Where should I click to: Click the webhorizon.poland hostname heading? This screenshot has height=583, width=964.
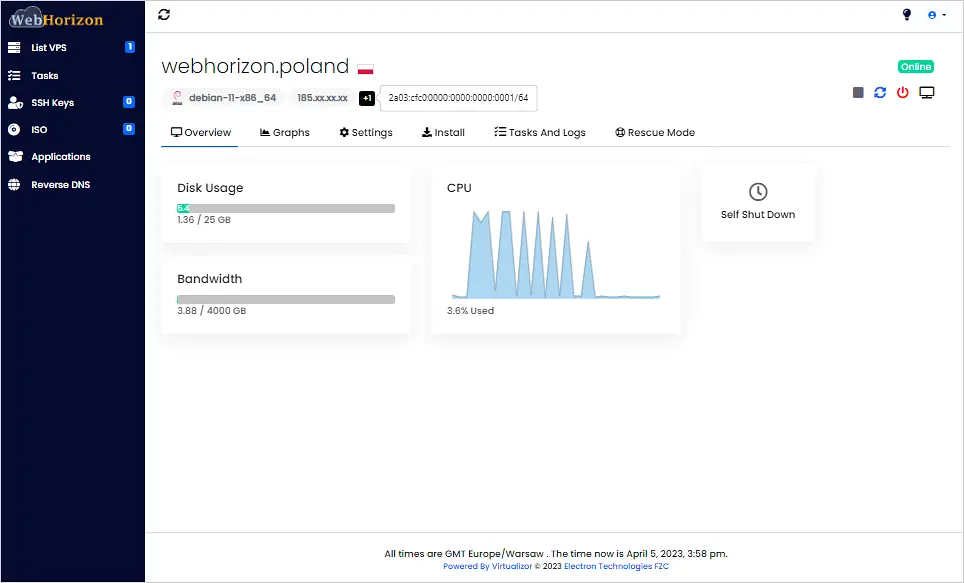pos(255,66)
